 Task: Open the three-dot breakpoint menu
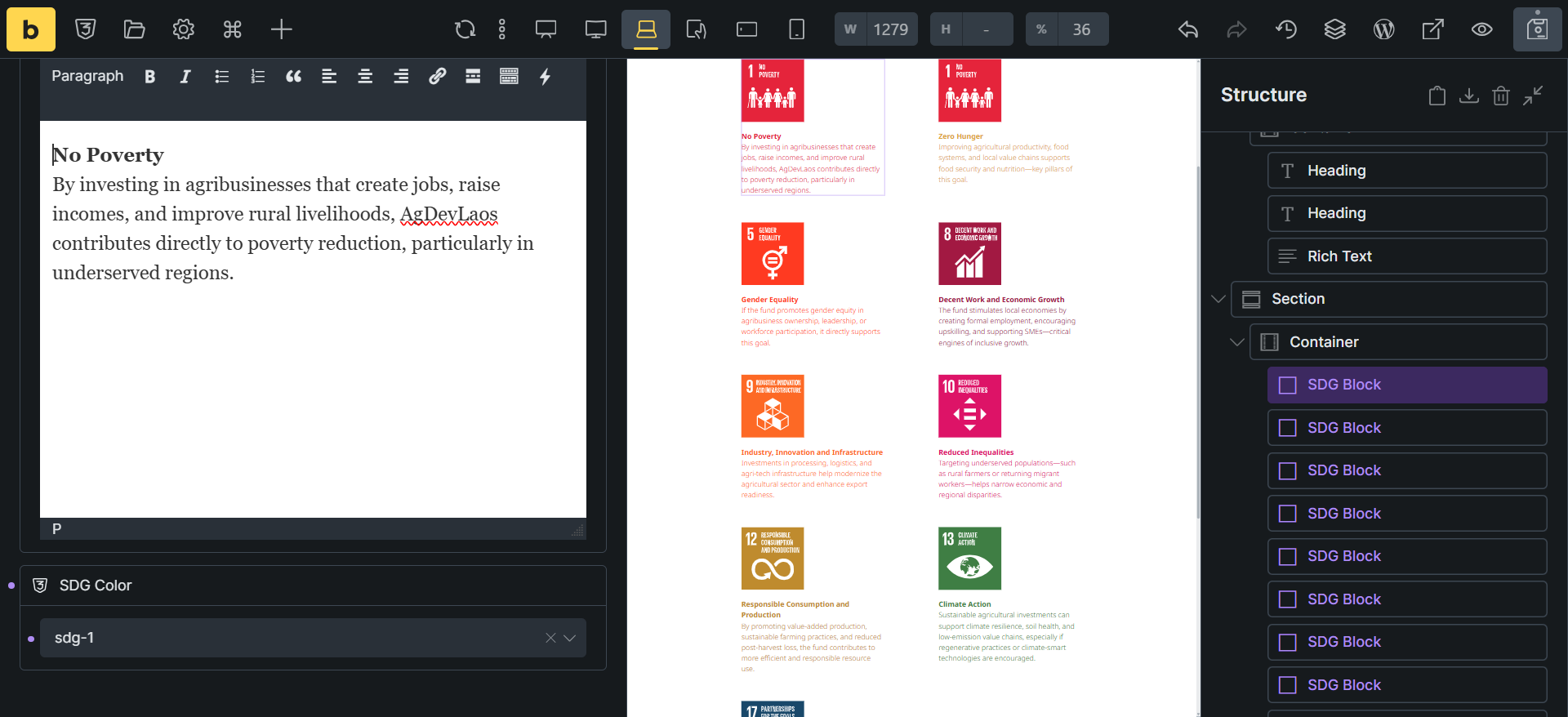(502, 29)
